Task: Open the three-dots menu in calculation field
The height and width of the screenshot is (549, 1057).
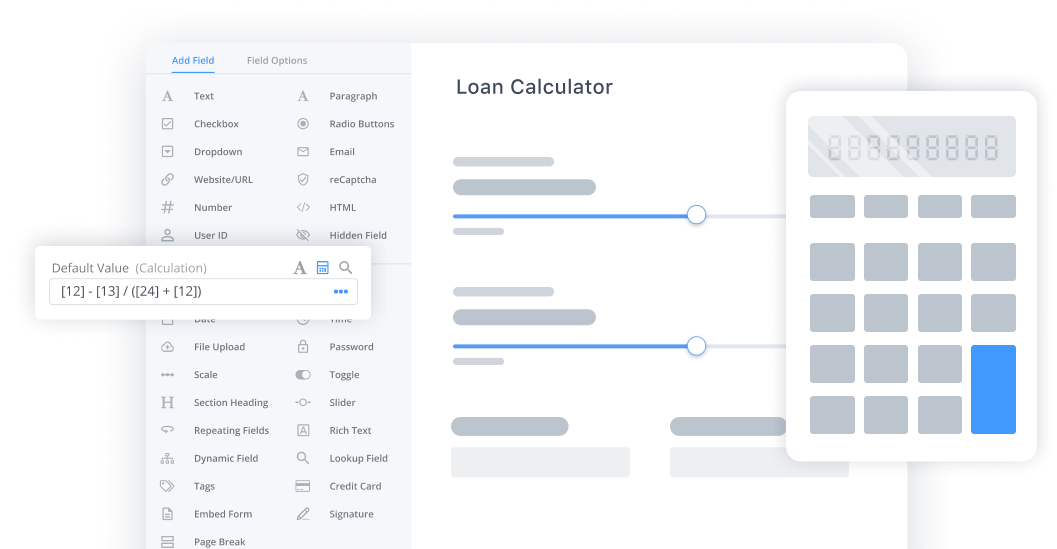Action: pyautogui.click(x=340, y=291)
